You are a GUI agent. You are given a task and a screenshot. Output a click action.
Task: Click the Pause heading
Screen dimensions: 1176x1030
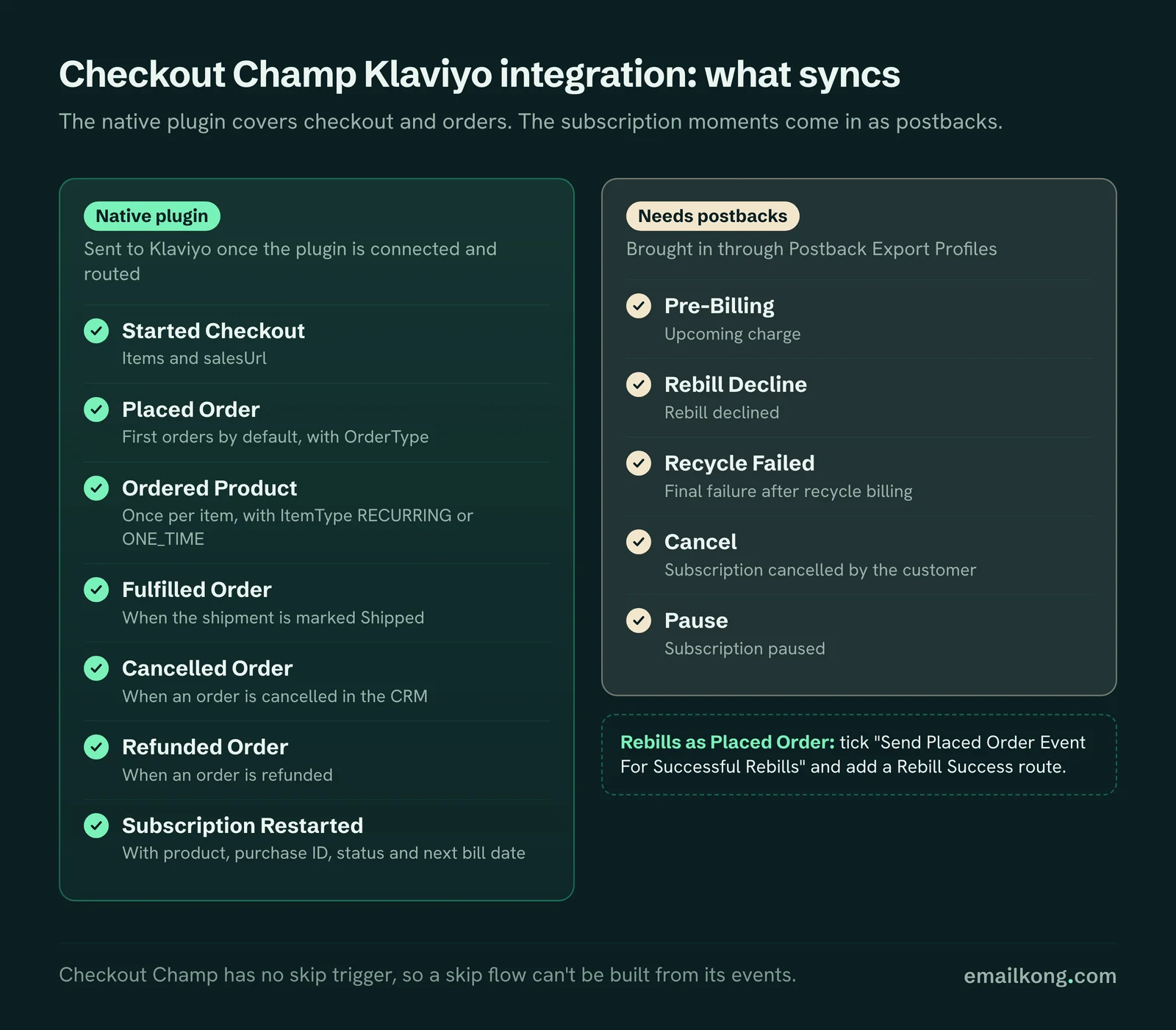click(x=696, y=620)
